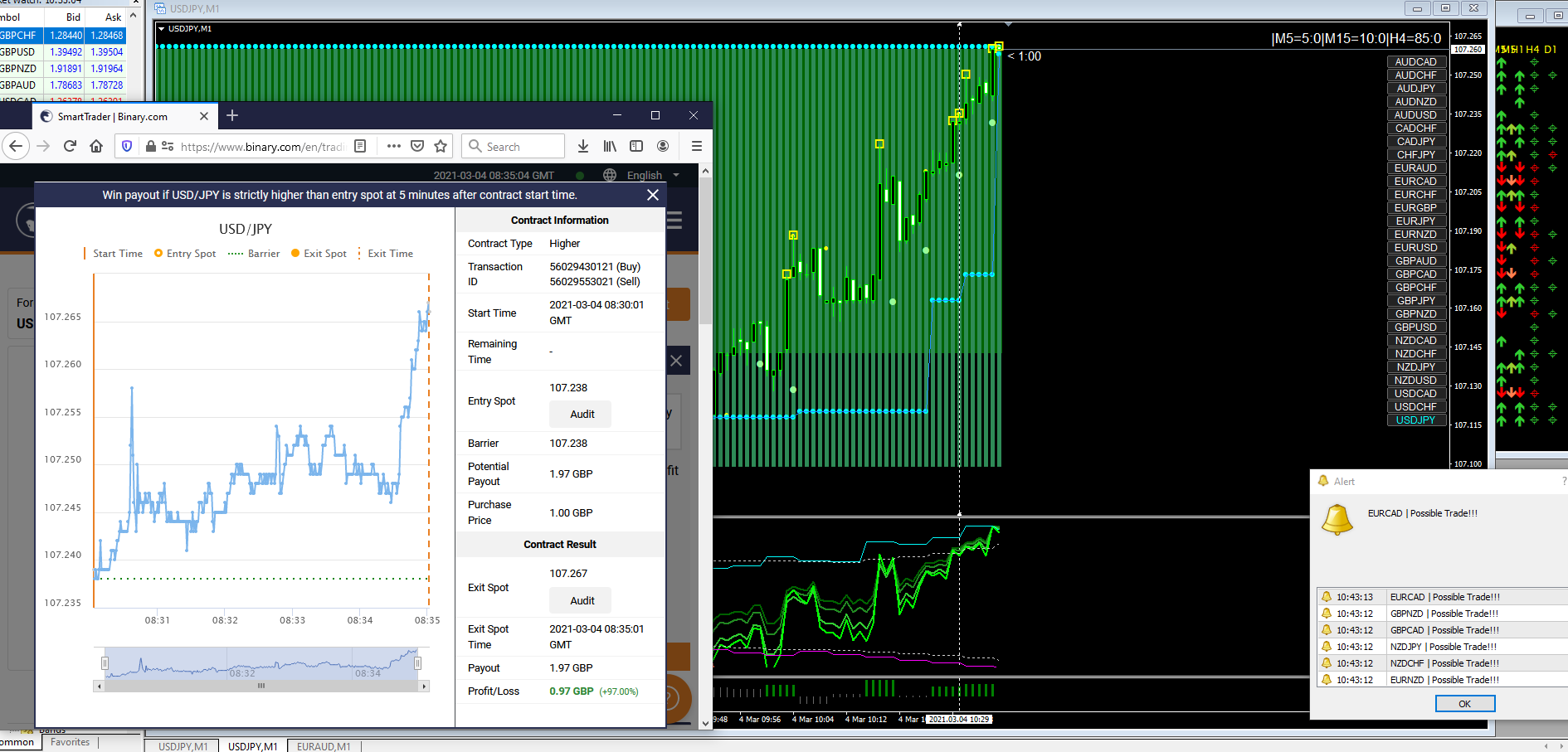Click the Ask column header in Market Watch
Viewport: 1568px width, 752px height.
tap(113, 17)
